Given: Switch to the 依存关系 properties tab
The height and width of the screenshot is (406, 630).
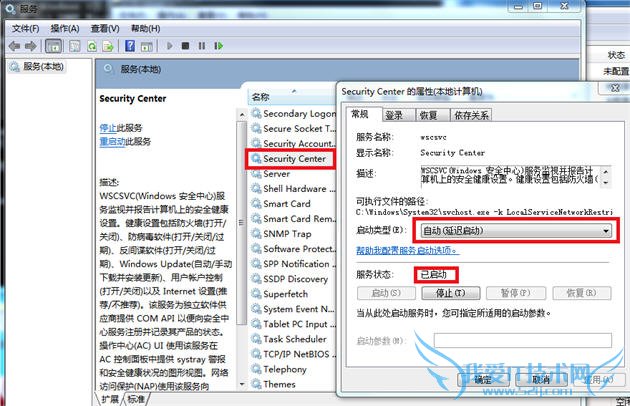Looking at the screenshot, I should [471, 115].
